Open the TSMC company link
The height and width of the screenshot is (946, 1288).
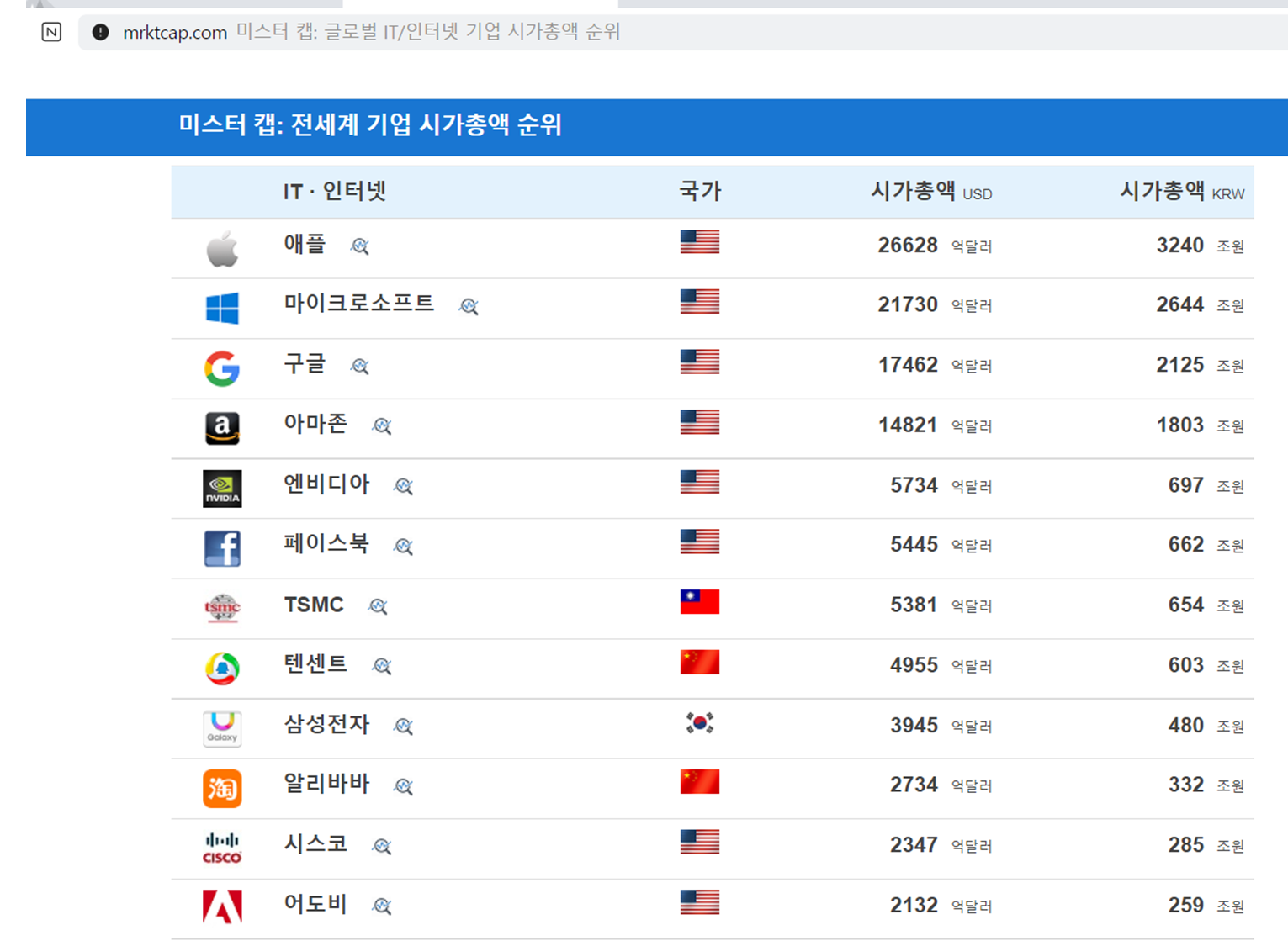point(314,605)
